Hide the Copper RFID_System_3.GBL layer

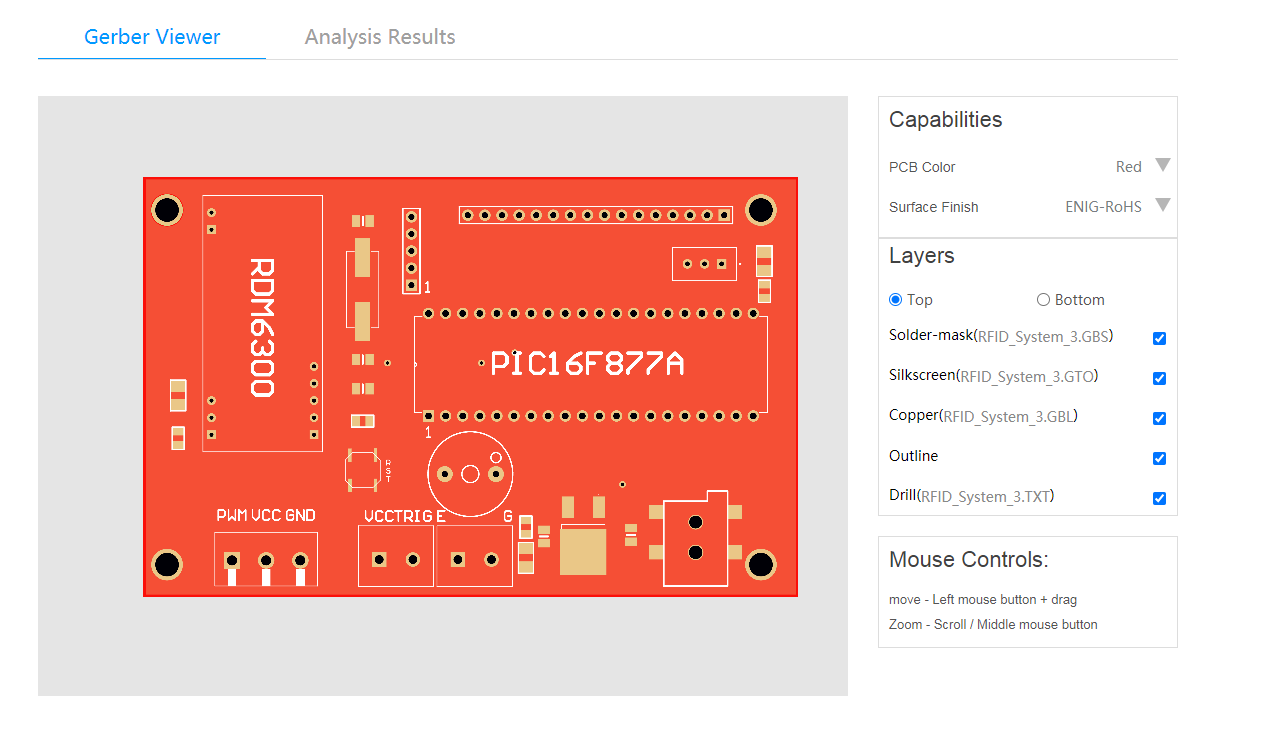point(1159,418)
